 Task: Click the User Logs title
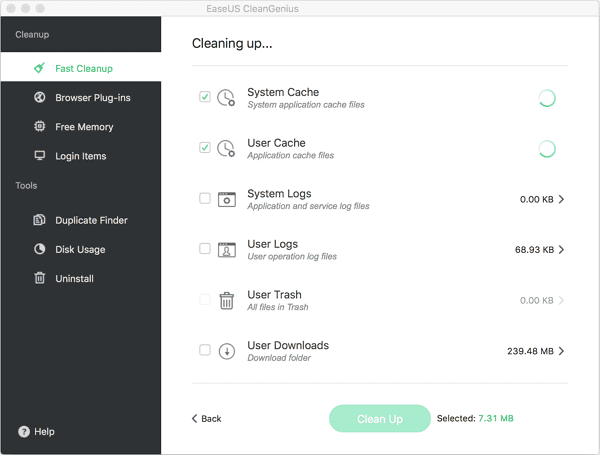272,244
